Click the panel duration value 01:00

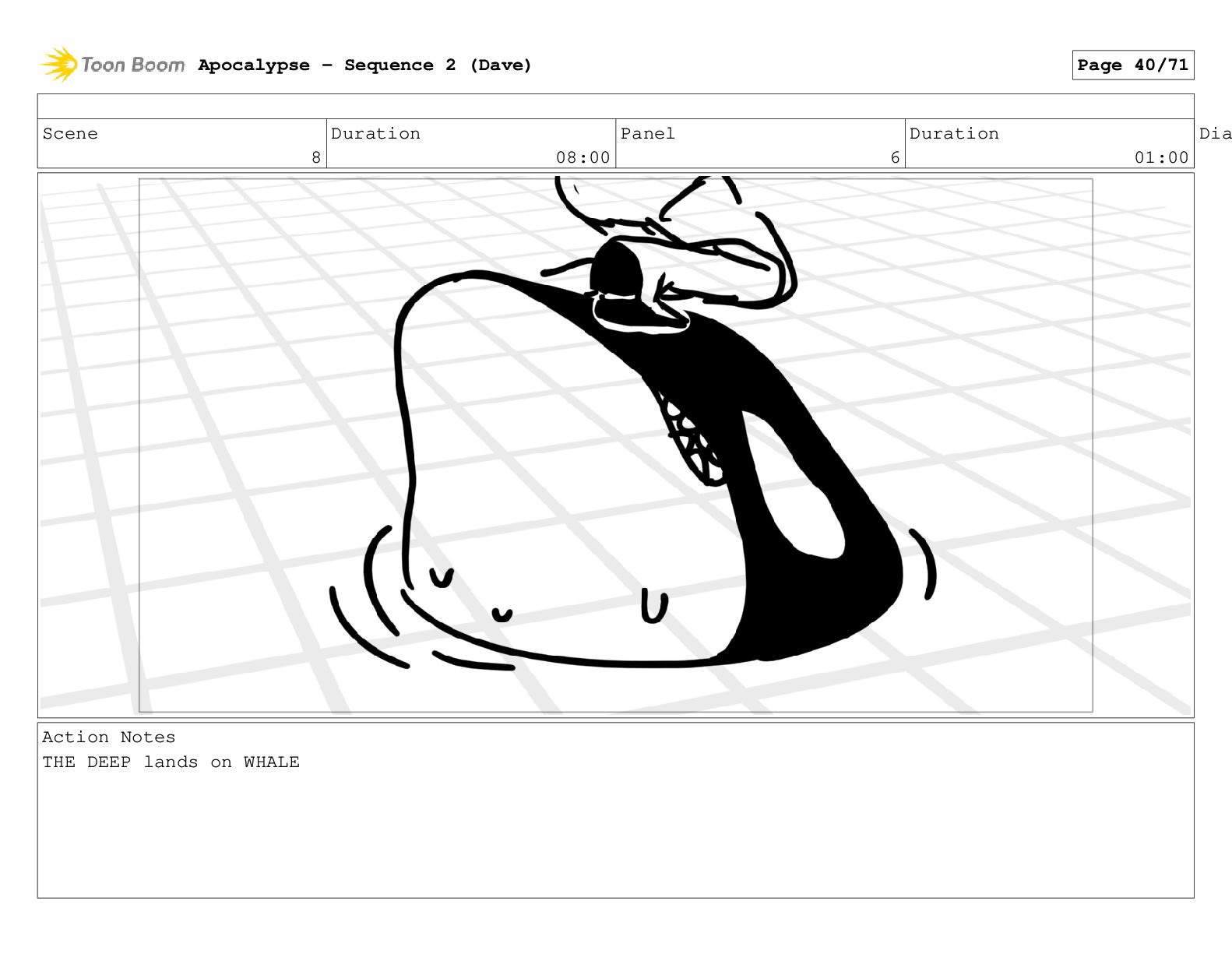click(1161, 158)
